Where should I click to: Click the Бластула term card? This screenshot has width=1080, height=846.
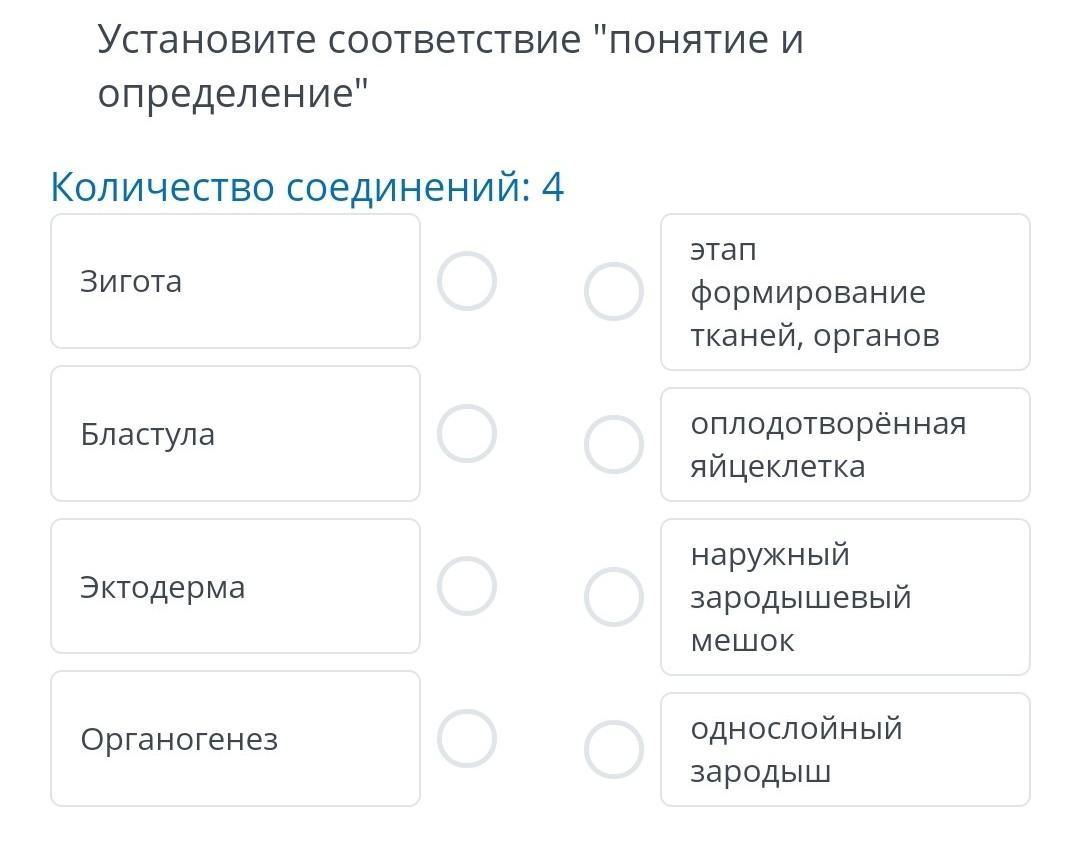coord(235,434)
